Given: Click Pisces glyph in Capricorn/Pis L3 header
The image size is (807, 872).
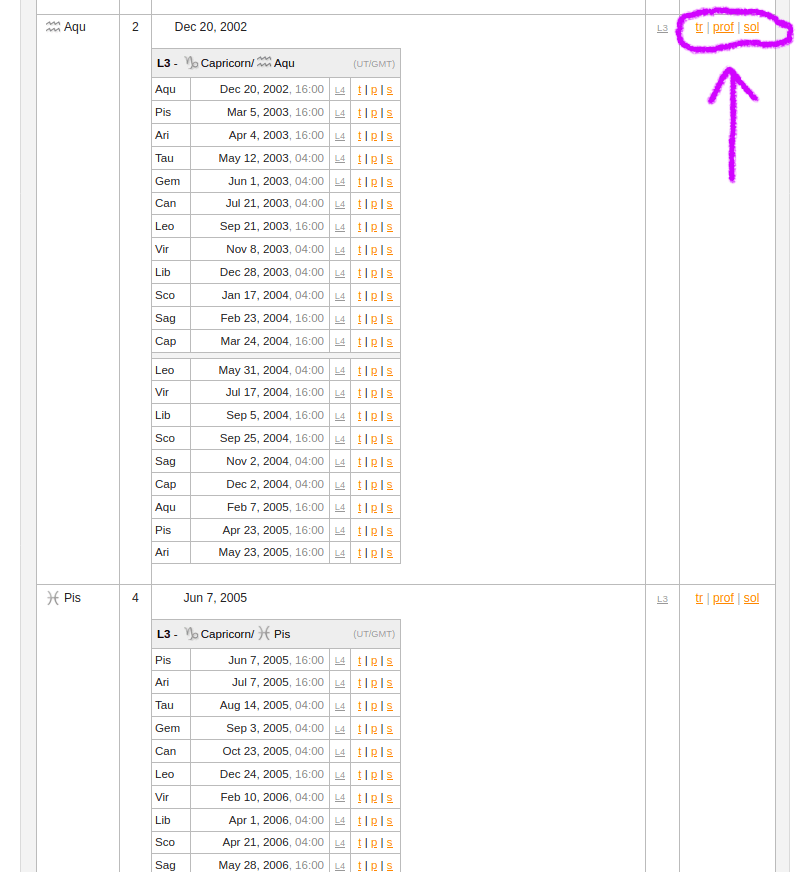Looking at the screenshot, I should click(x=264, y=634).
